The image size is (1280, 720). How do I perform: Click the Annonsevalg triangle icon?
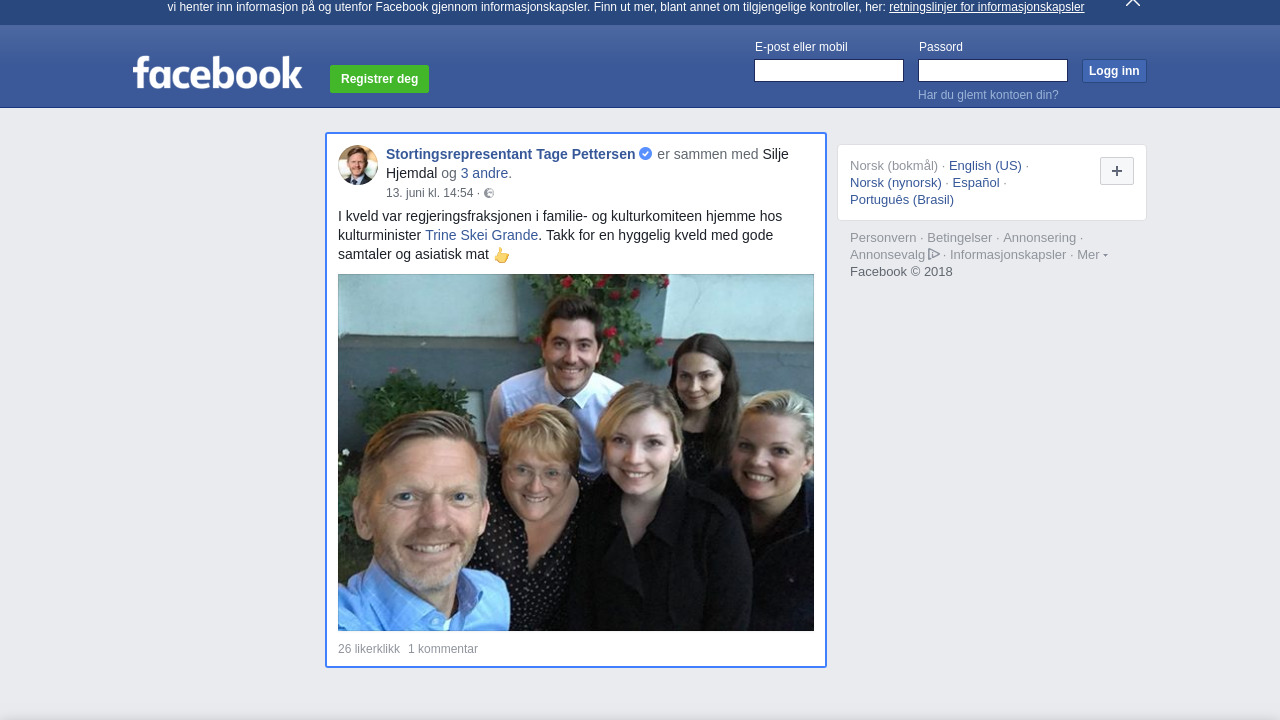[x=934, y=254]
